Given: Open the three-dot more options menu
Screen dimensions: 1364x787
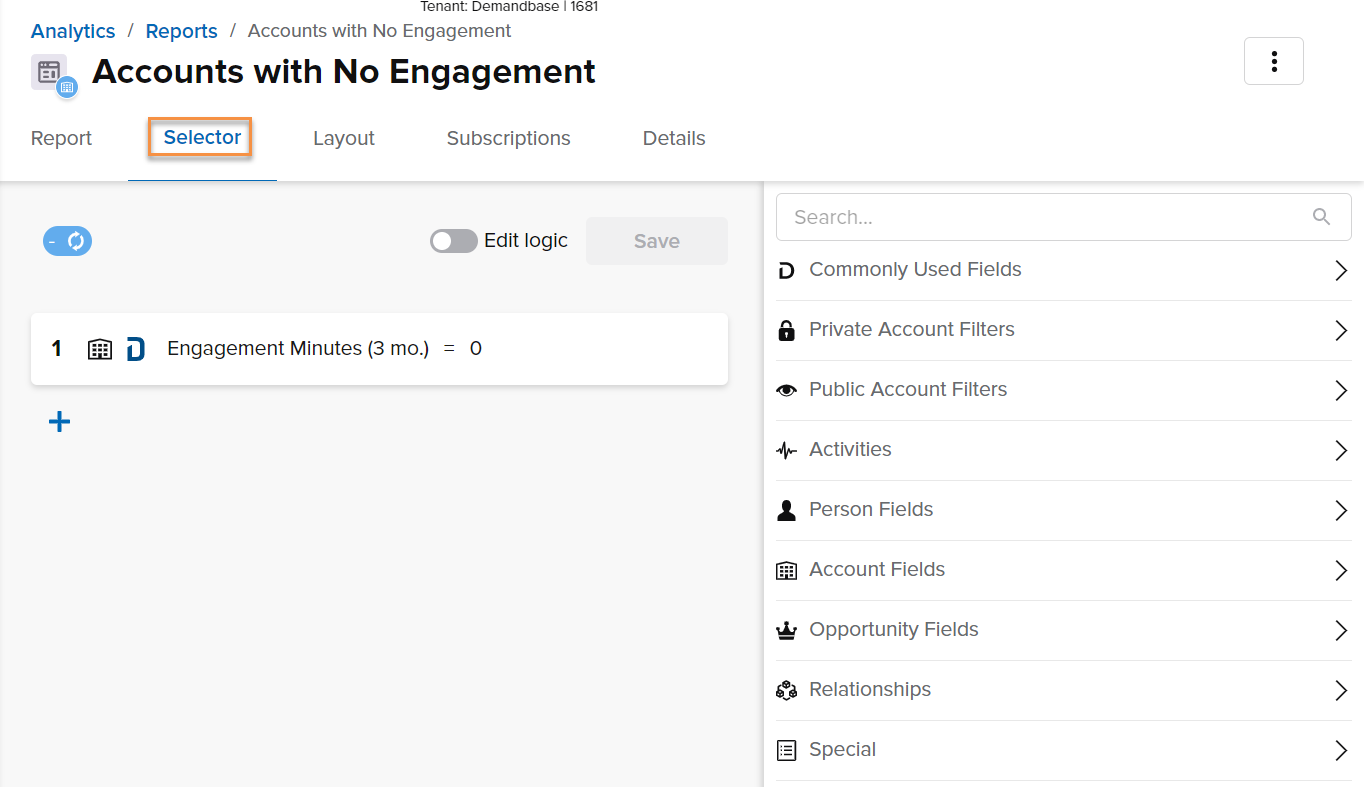Looking at the screenshot, I should (1273, 61).
